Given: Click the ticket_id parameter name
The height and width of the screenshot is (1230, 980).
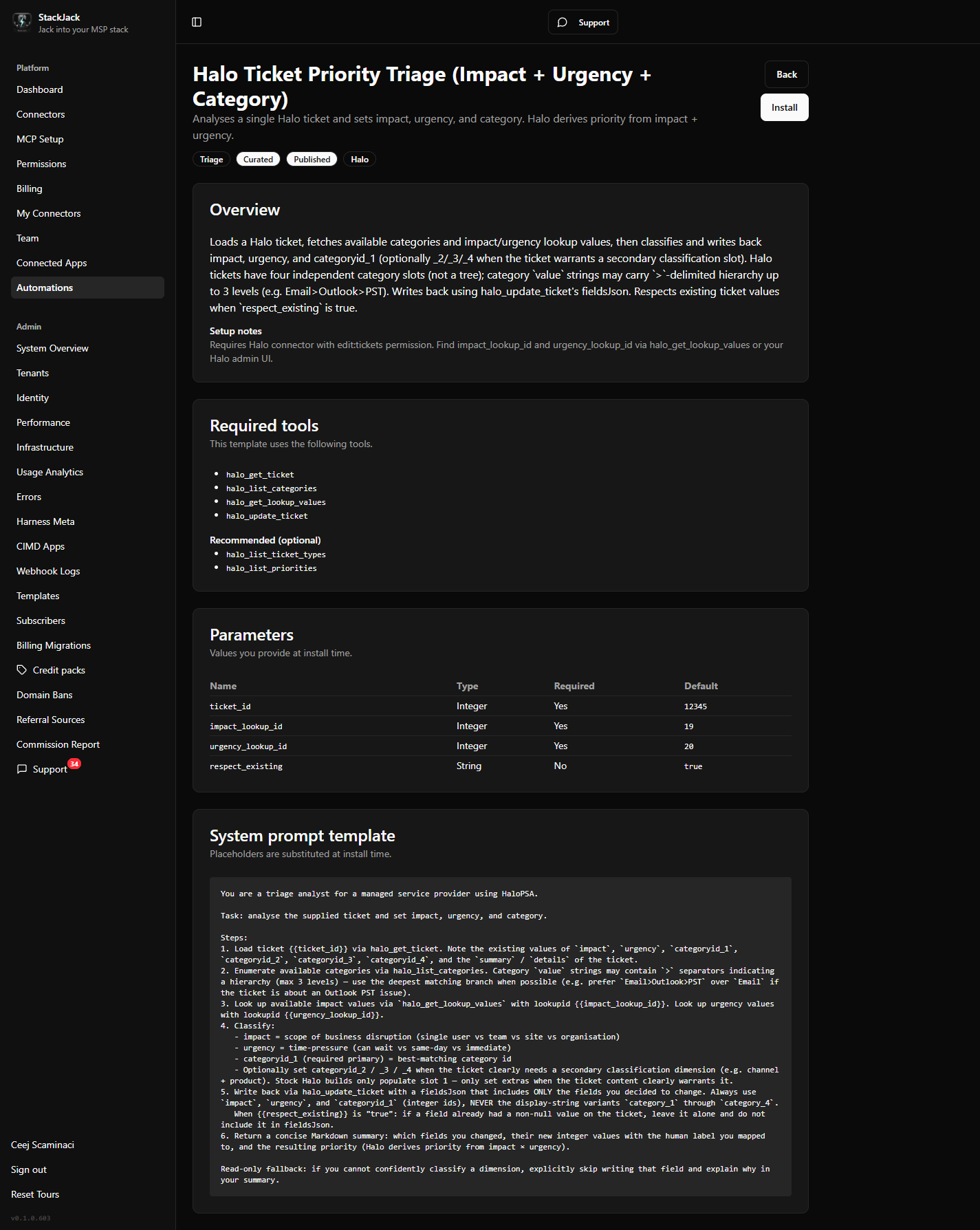Looking at the screenshot, I should [230, 706].
